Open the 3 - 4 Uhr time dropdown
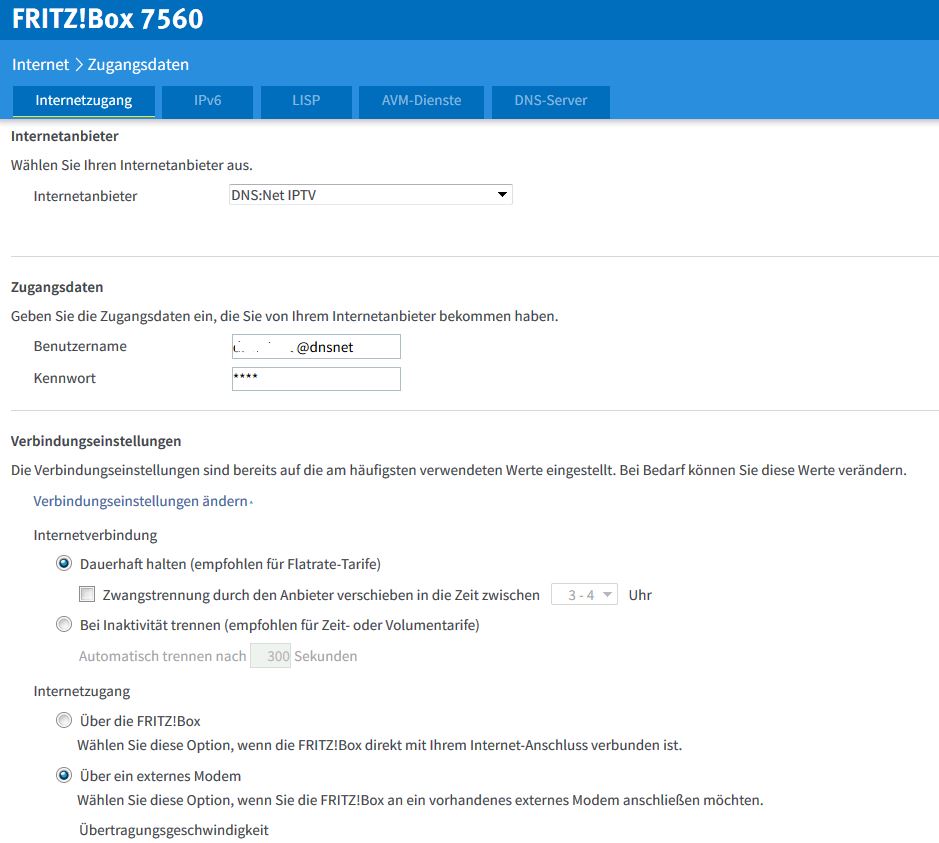Viewport: 939px width, 843px height. (584, 595)
